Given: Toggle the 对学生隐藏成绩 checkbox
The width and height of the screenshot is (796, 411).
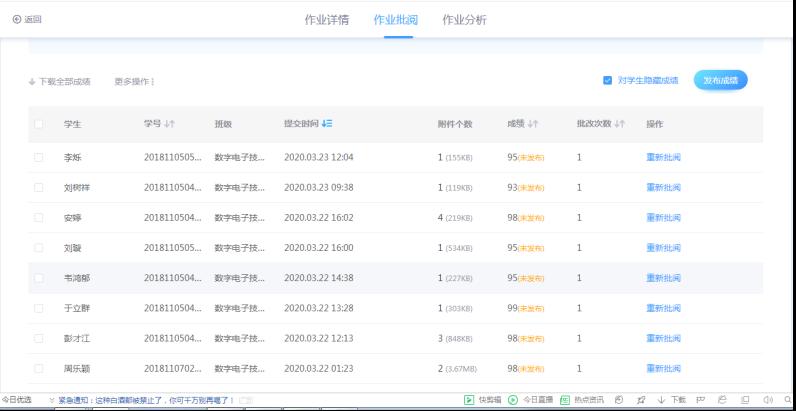Looking at the screenshot, I should tap(607, 80).
